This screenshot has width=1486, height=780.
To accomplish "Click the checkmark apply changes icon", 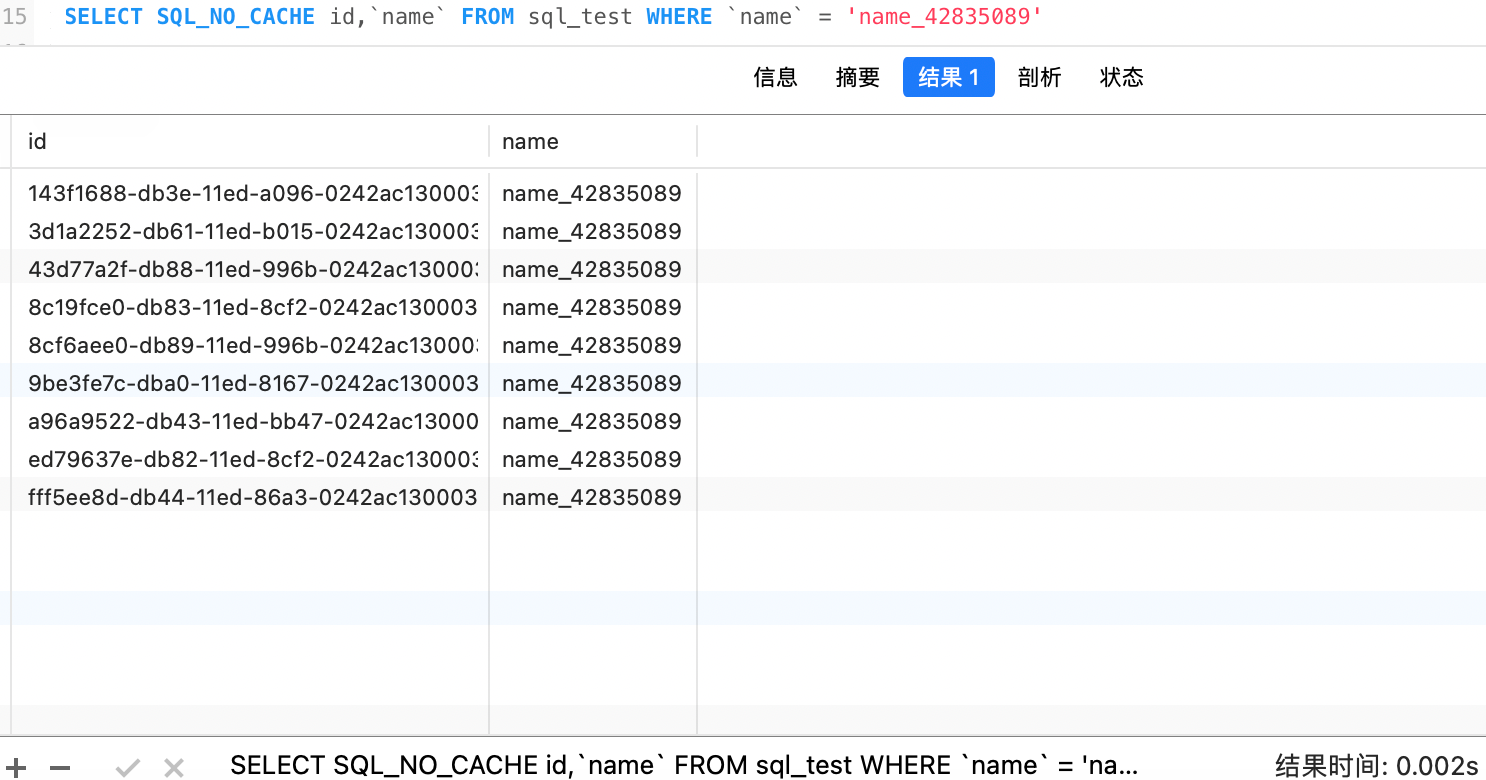I will [127, 767].
